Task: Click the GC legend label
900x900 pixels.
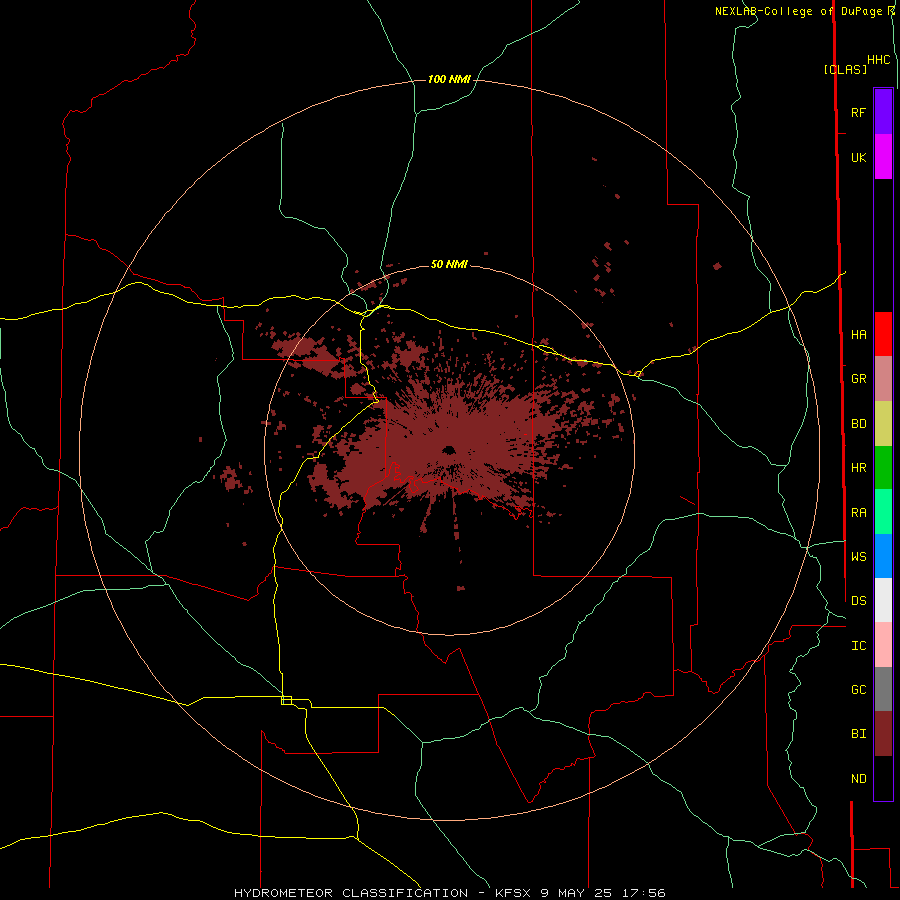Action: click(x=859, y=690)
